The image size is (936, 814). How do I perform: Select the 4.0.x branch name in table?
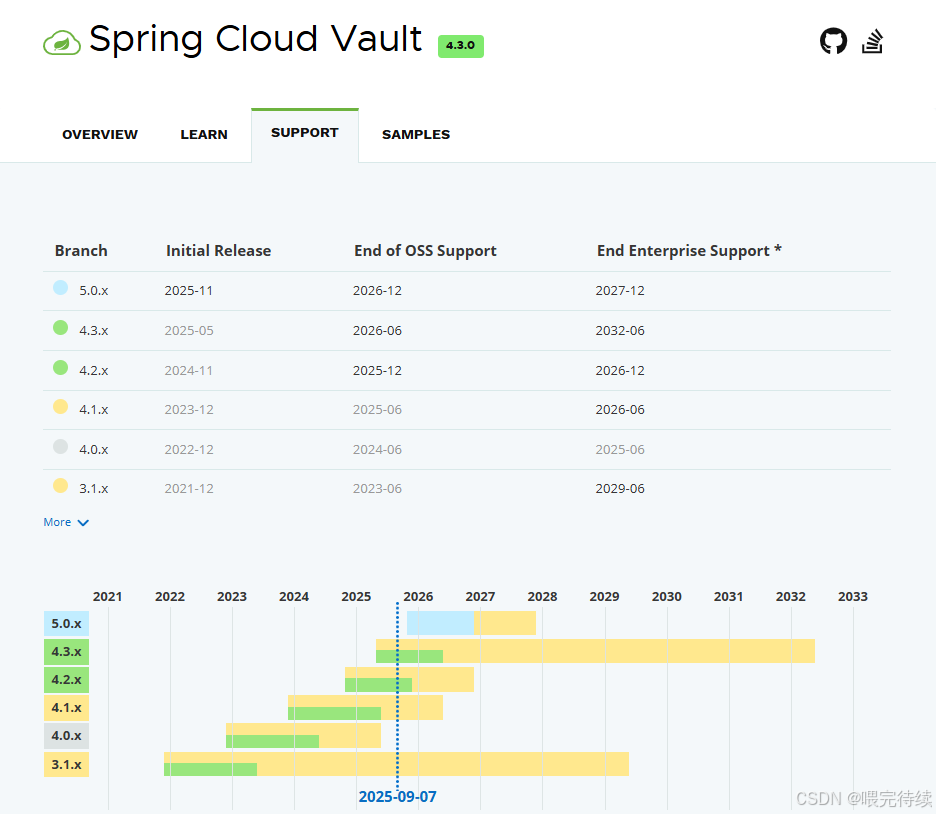click(94, 449)
